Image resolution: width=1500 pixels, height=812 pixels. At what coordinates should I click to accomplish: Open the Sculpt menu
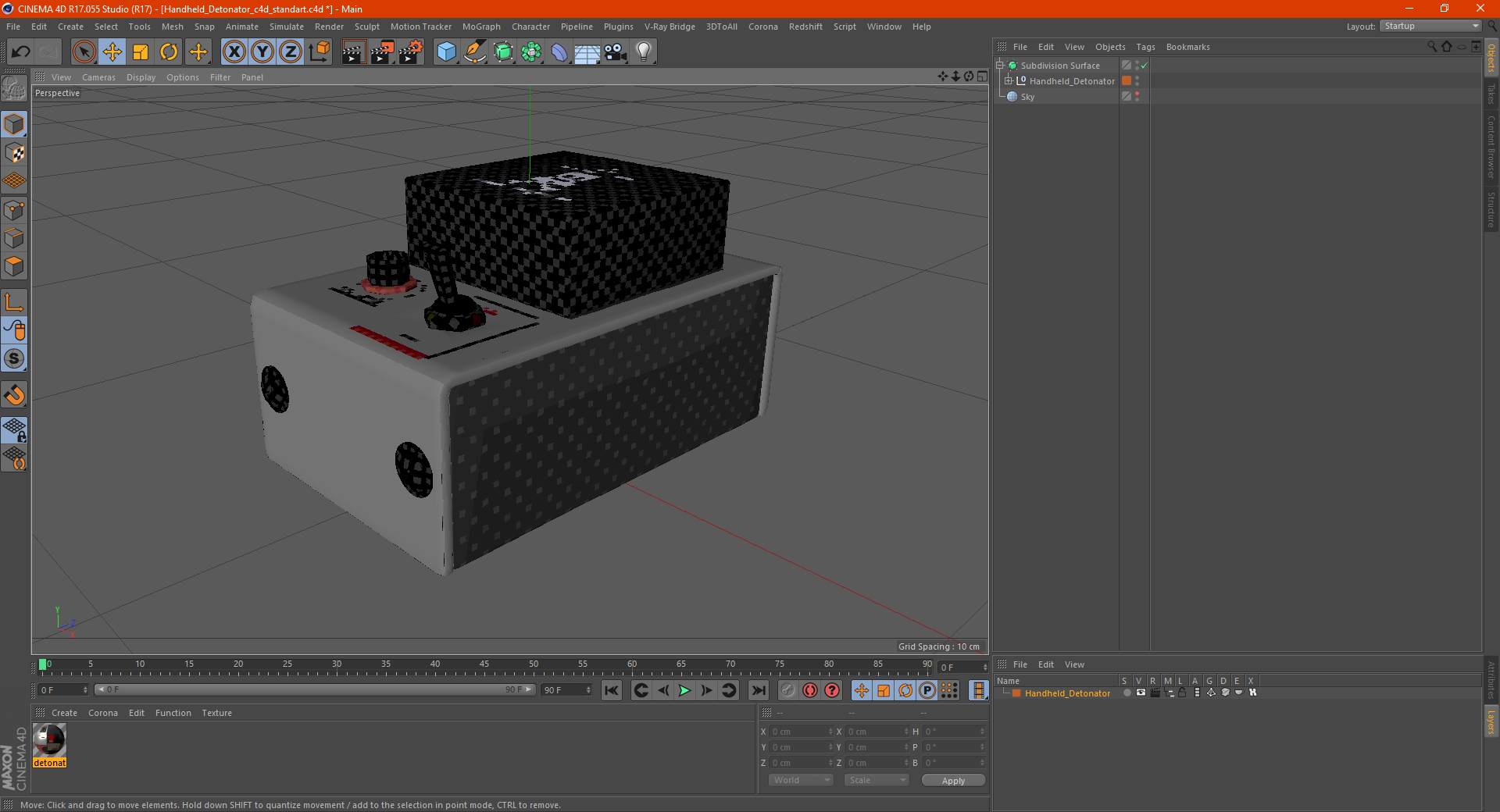[x=366, y=27]
